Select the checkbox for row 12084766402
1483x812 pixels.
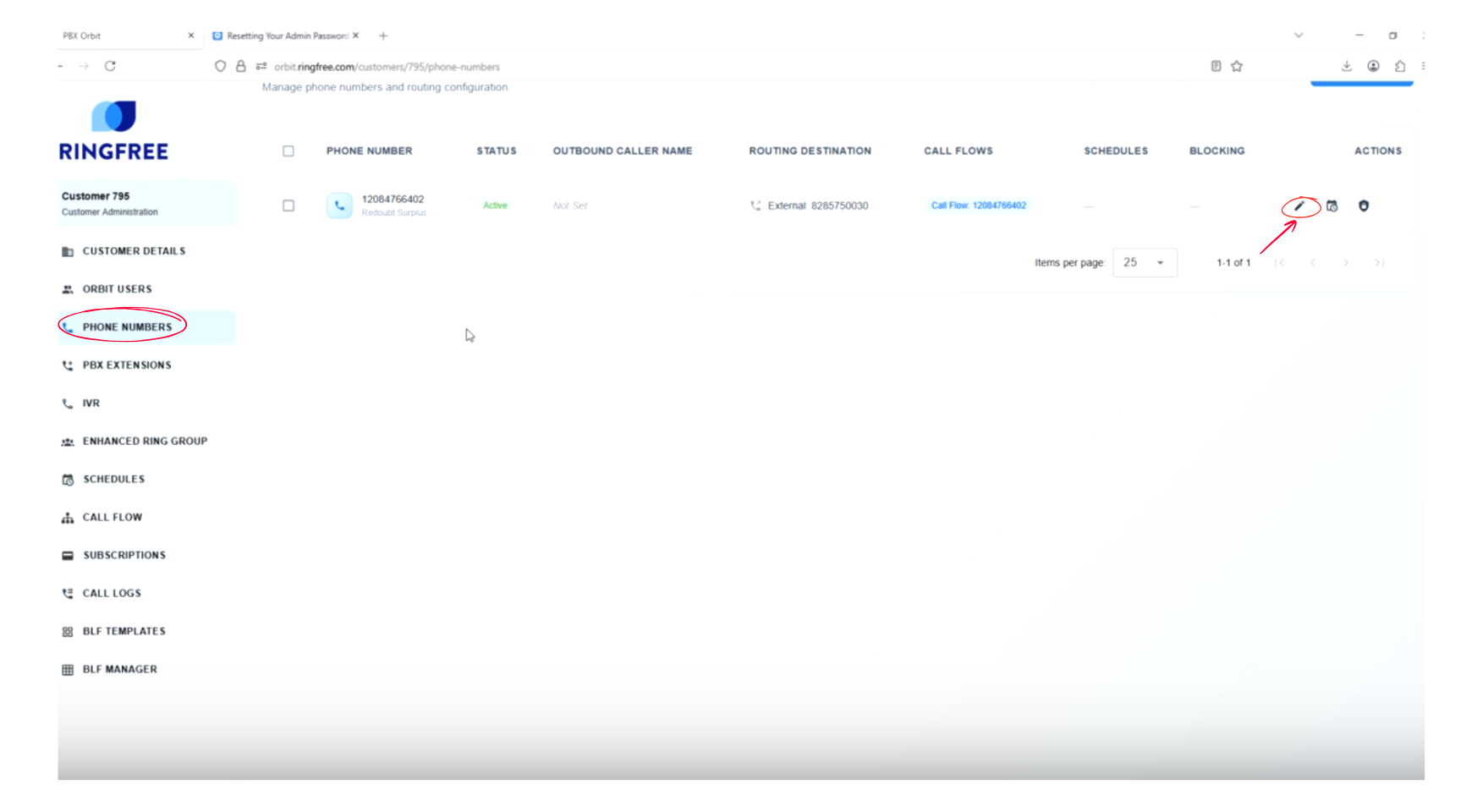[288, 206]
